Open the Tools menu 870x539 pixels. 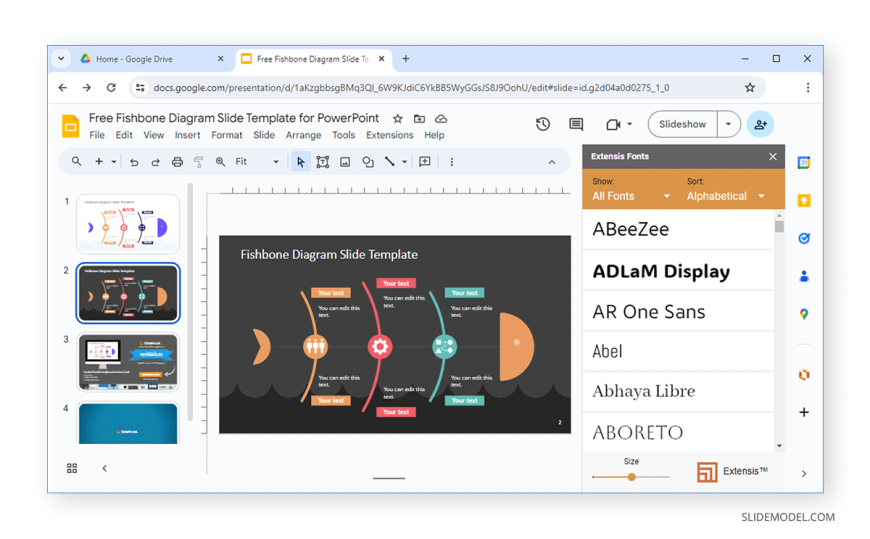click(x=343, y=135)
